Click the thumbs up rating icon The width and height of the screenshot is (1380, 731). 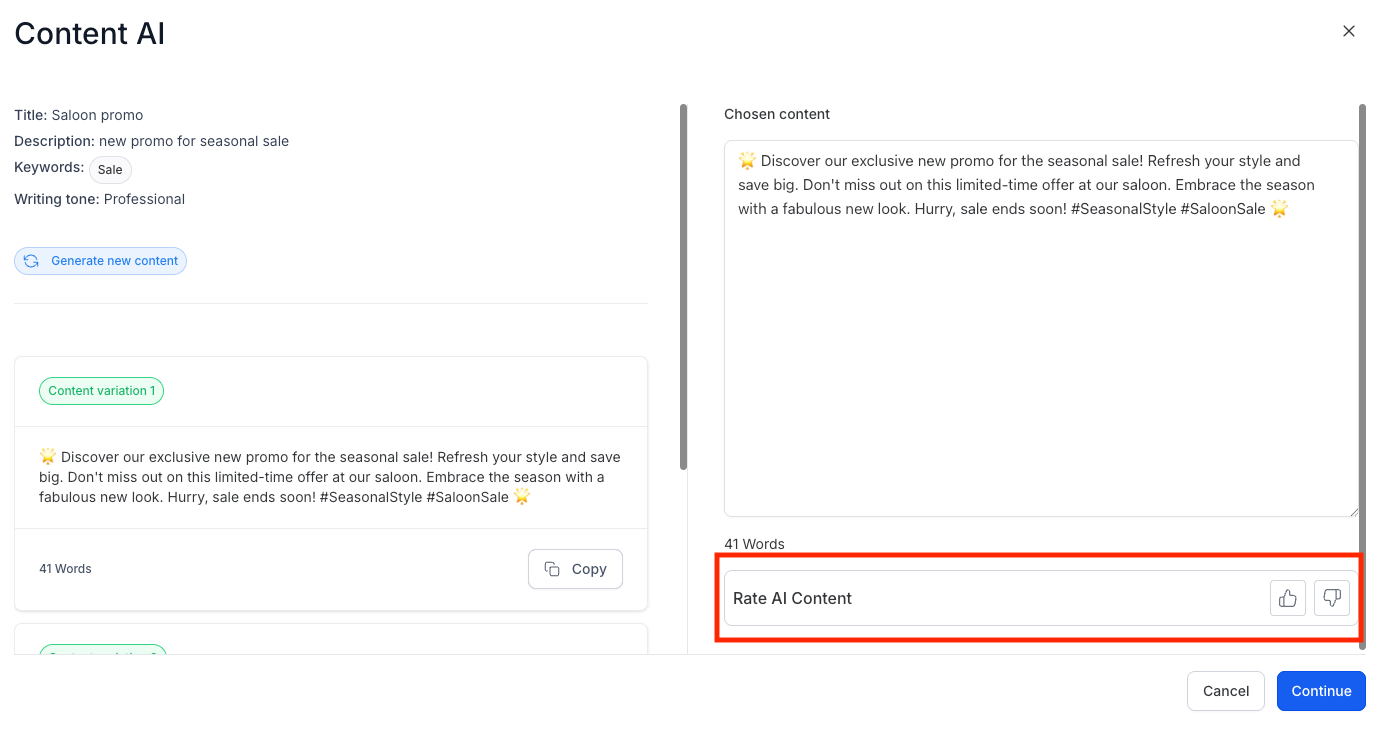click(x=1287, y=598)
